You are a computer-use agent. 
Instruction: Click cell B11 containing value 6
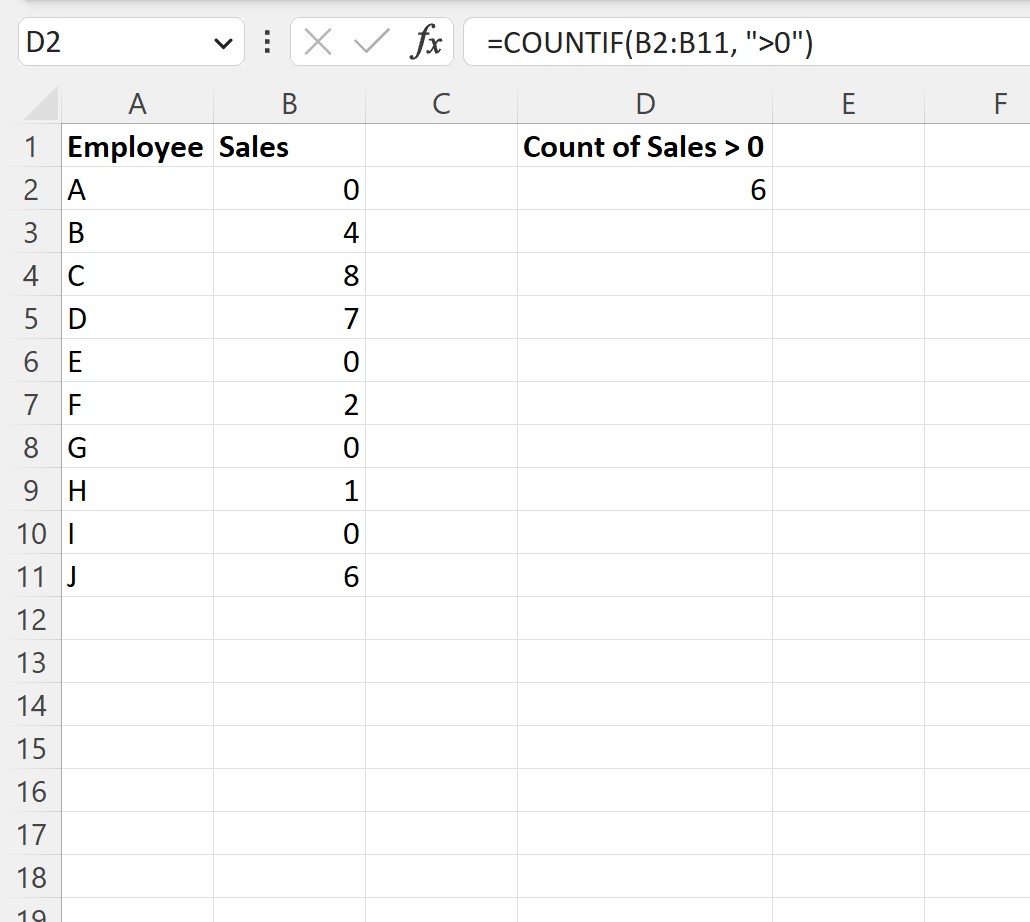(x=289, y=576)
